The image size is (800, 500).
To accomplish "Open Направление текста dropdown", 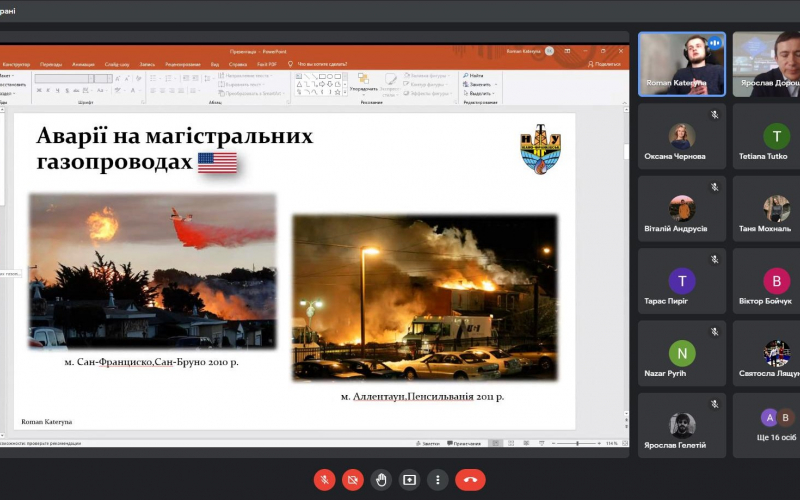I will [246, 76].
